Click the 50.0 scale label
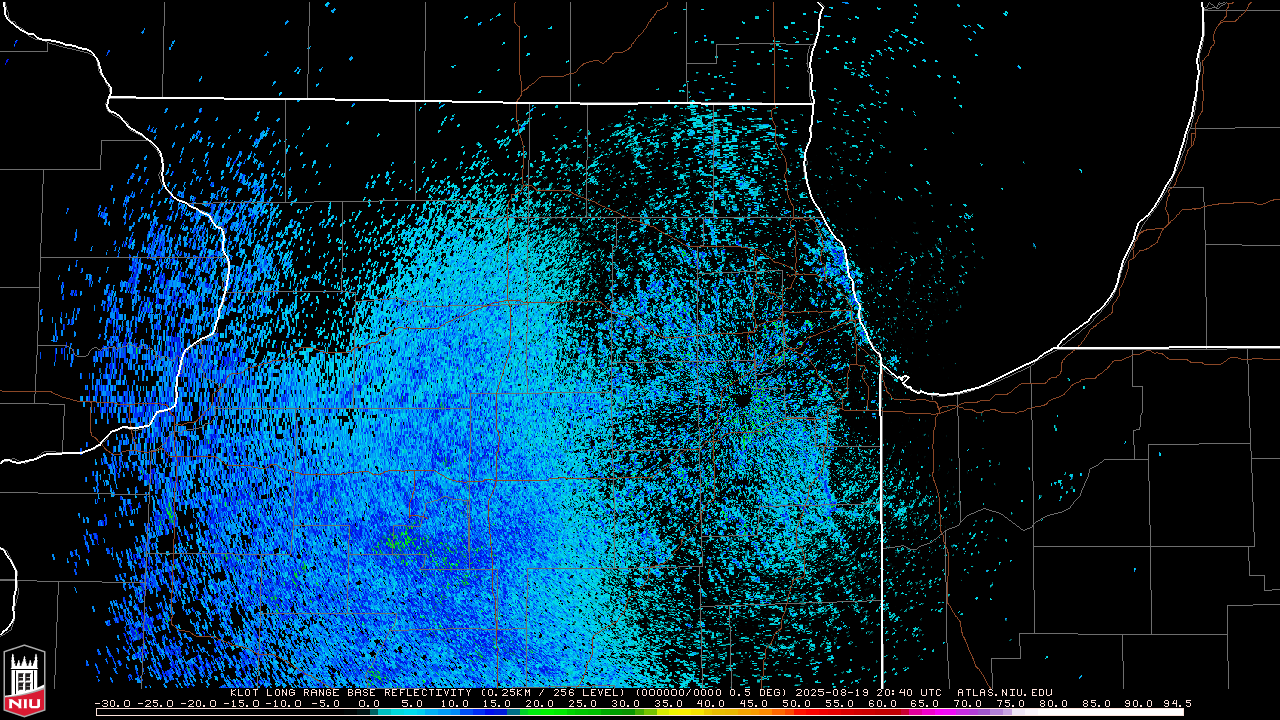Screen dimensions: 1280x720 [796, 703]
